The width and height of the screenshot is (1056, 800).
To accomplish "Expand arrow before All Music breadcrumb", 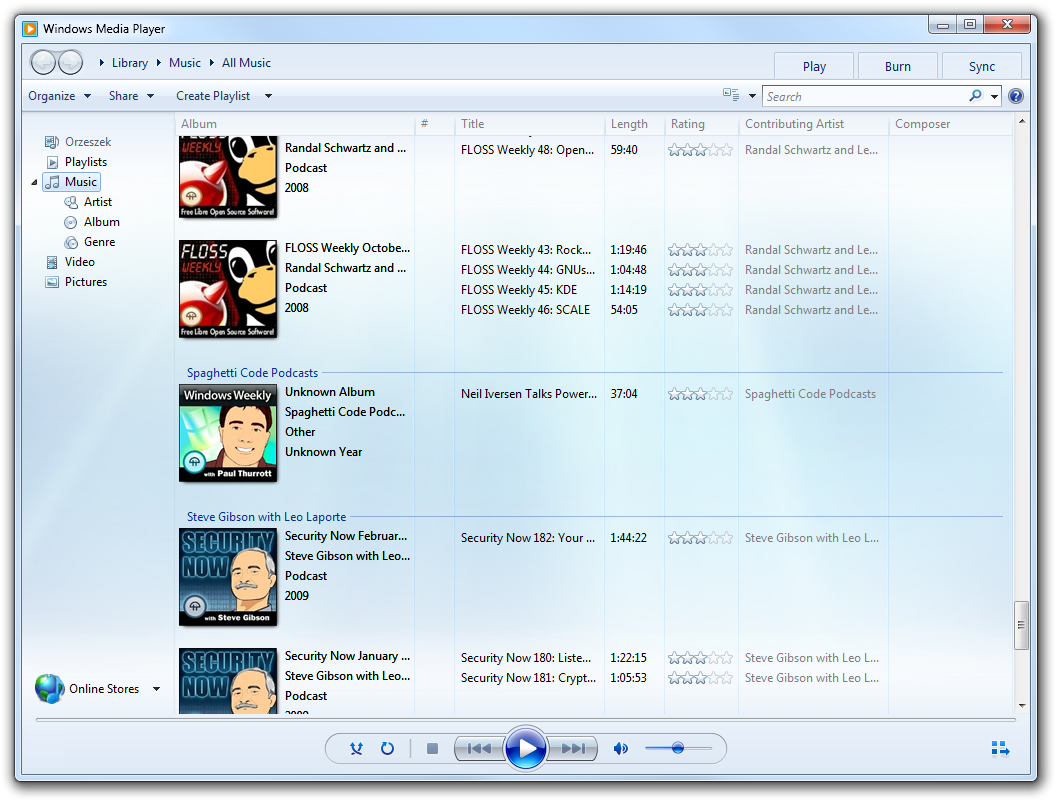I will click(x=211, y=63).
